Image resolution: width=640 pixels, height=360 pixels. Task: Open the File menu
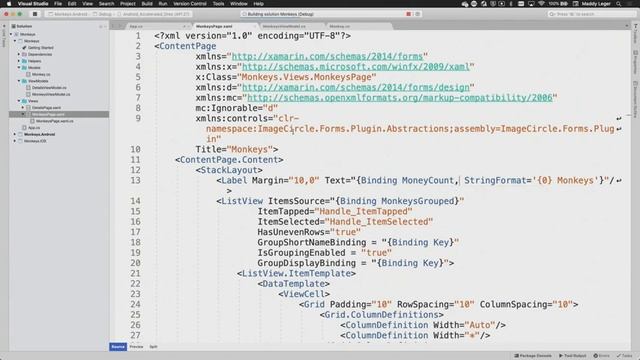pos(58,4)
